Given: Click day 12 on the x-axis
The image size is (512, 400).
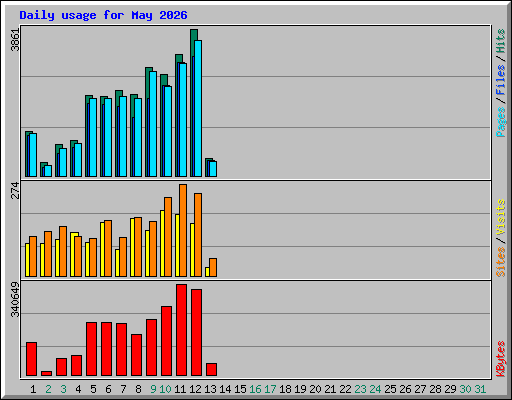Looking at the screenshot, I should point(195,389).
